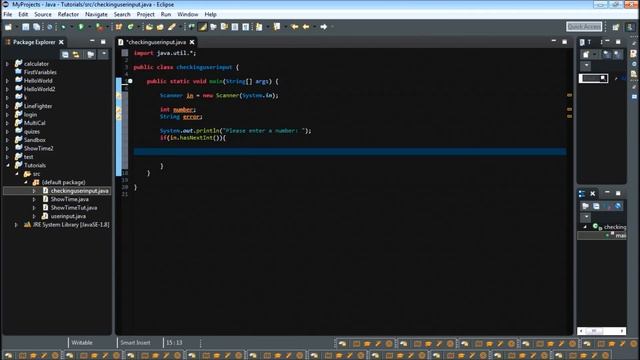
Task: Close the Package Explorer tab
Action: [61, 42]
